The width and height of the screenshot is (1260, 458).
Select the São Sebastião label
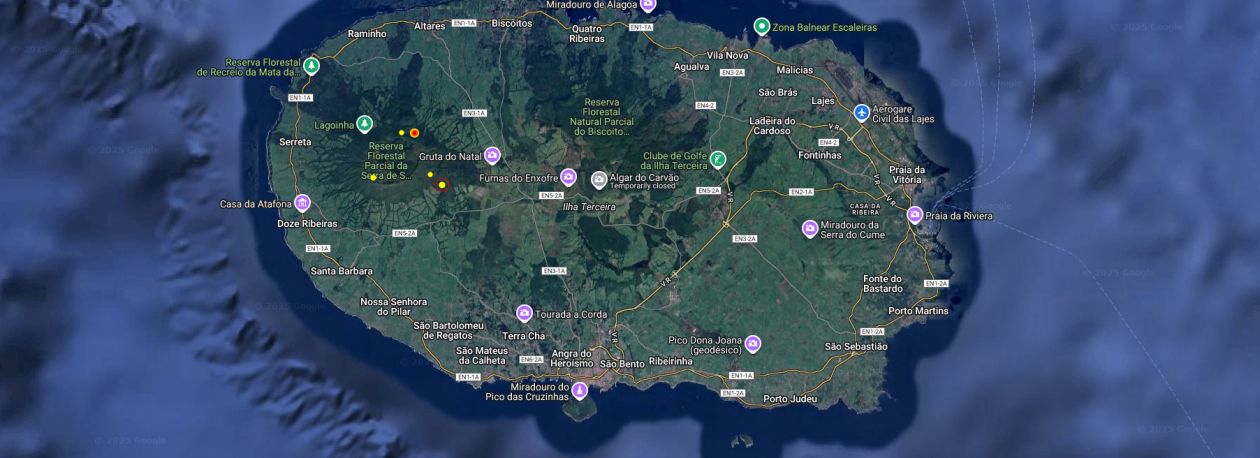pyautogui.click(x=855, y=346)
